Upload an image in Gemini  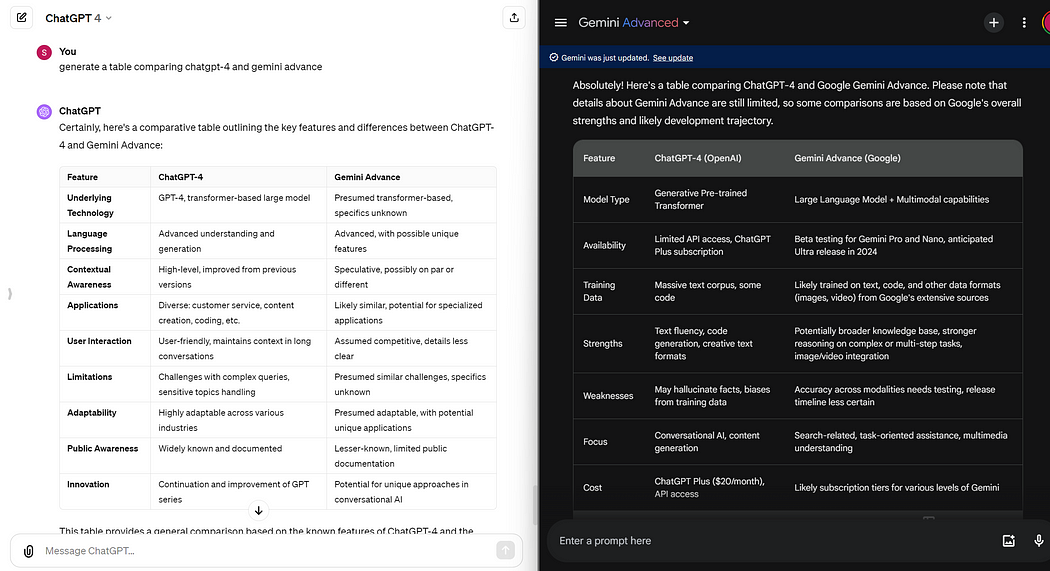pyautogui.click(x=1008, y=541)
